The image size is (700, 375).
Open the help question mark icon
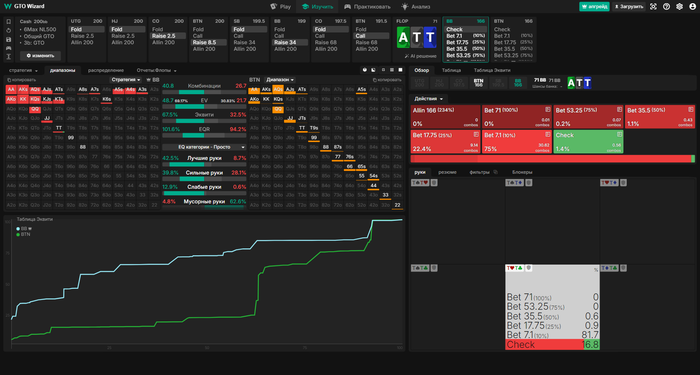pyautogui.click(x=667, y=7)
